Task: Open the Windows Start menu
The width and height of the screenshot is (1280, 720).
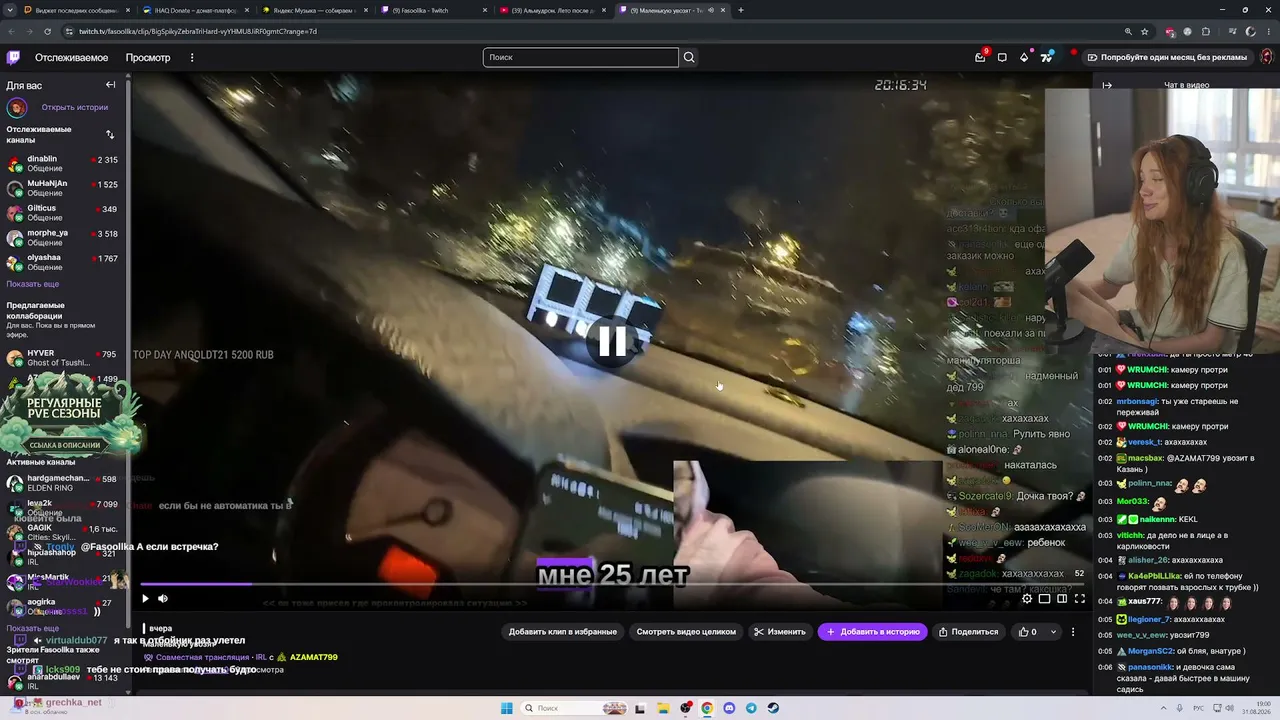Action: (507, 708)
